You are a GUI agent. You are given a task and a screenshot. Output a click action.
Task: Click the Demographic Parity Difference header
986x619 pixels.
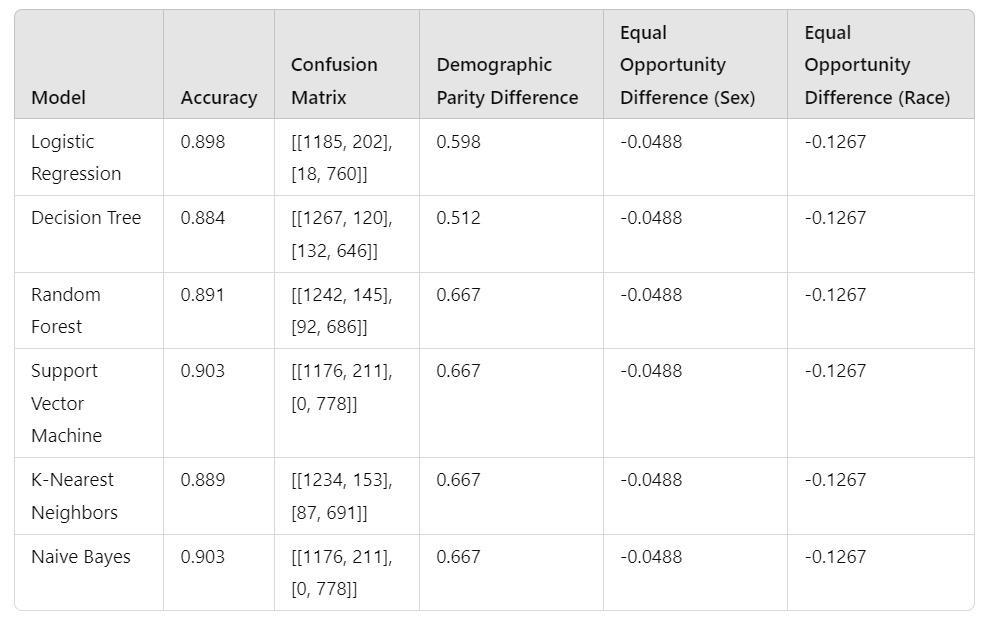[507, 81]
